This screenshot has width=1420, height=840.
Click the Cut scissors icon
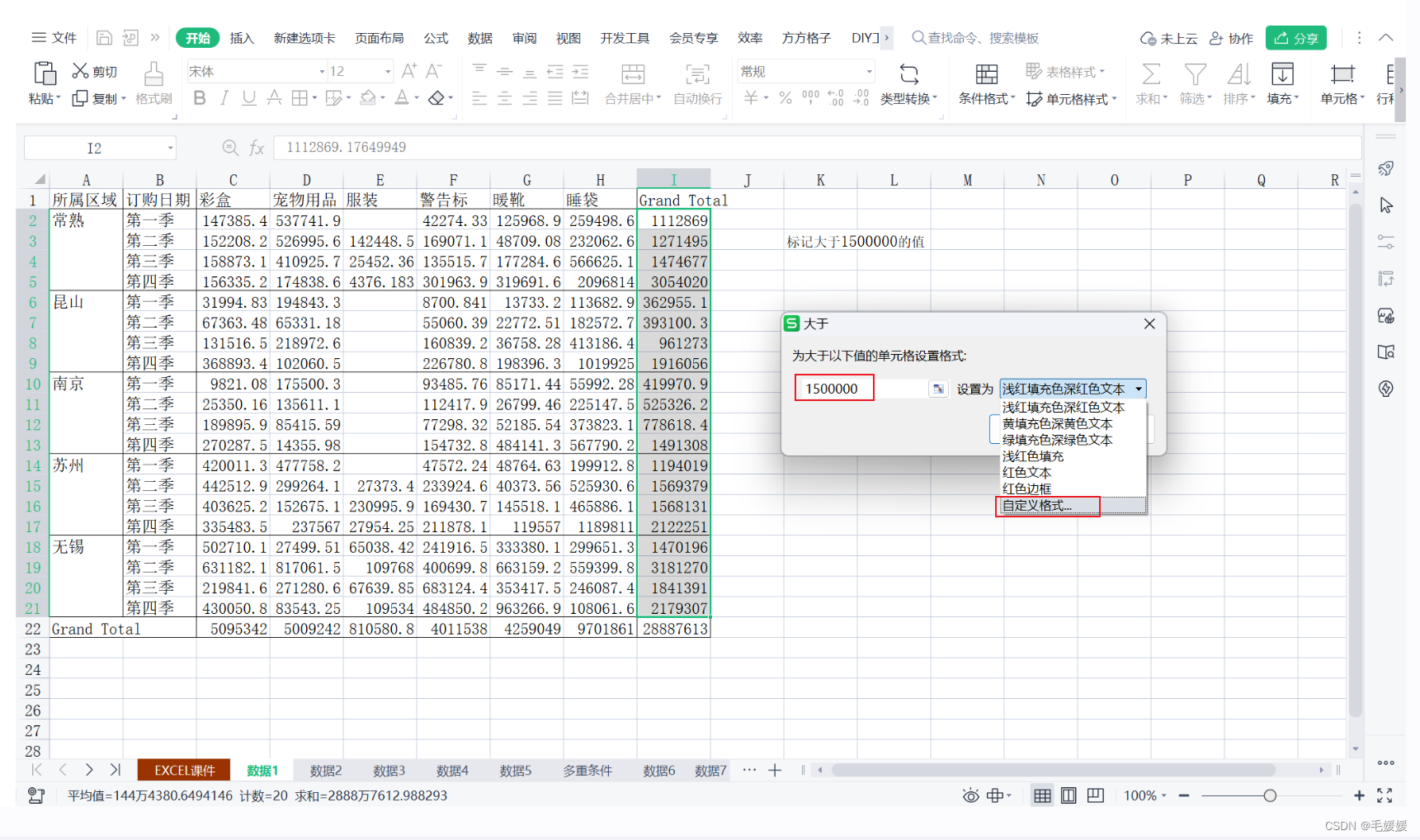[x=80, y=71]
